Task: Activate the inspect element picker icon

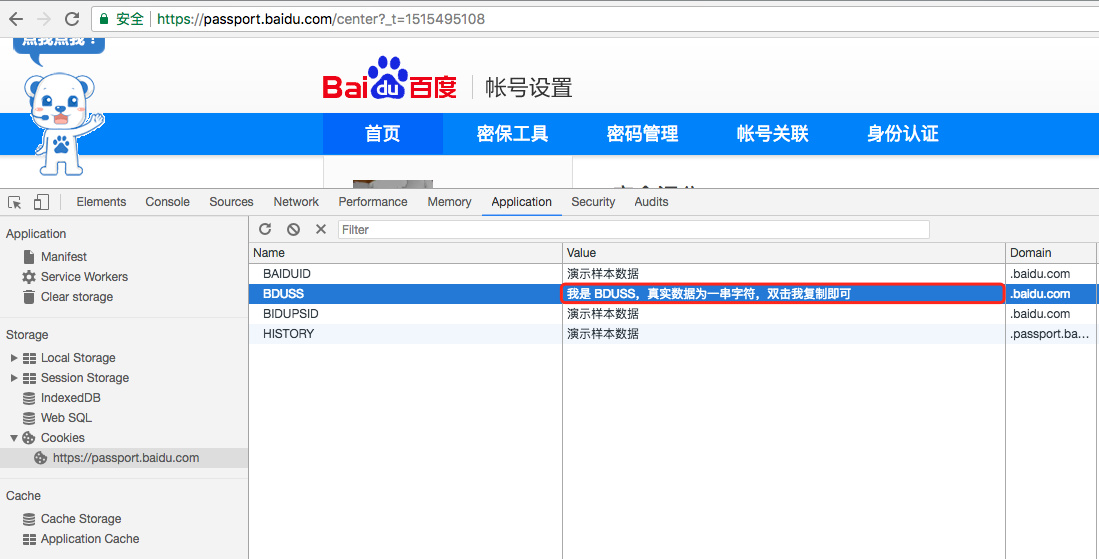Action: 15,202
